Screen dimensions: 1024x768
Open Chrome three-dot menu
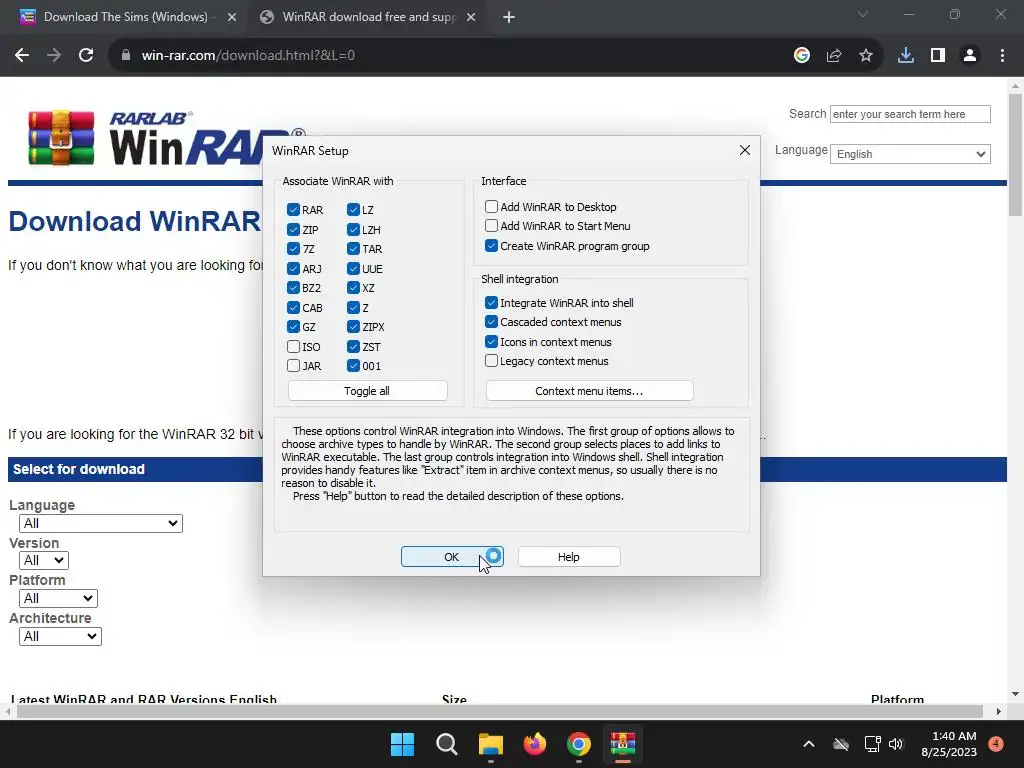(x=1002, y=56)
